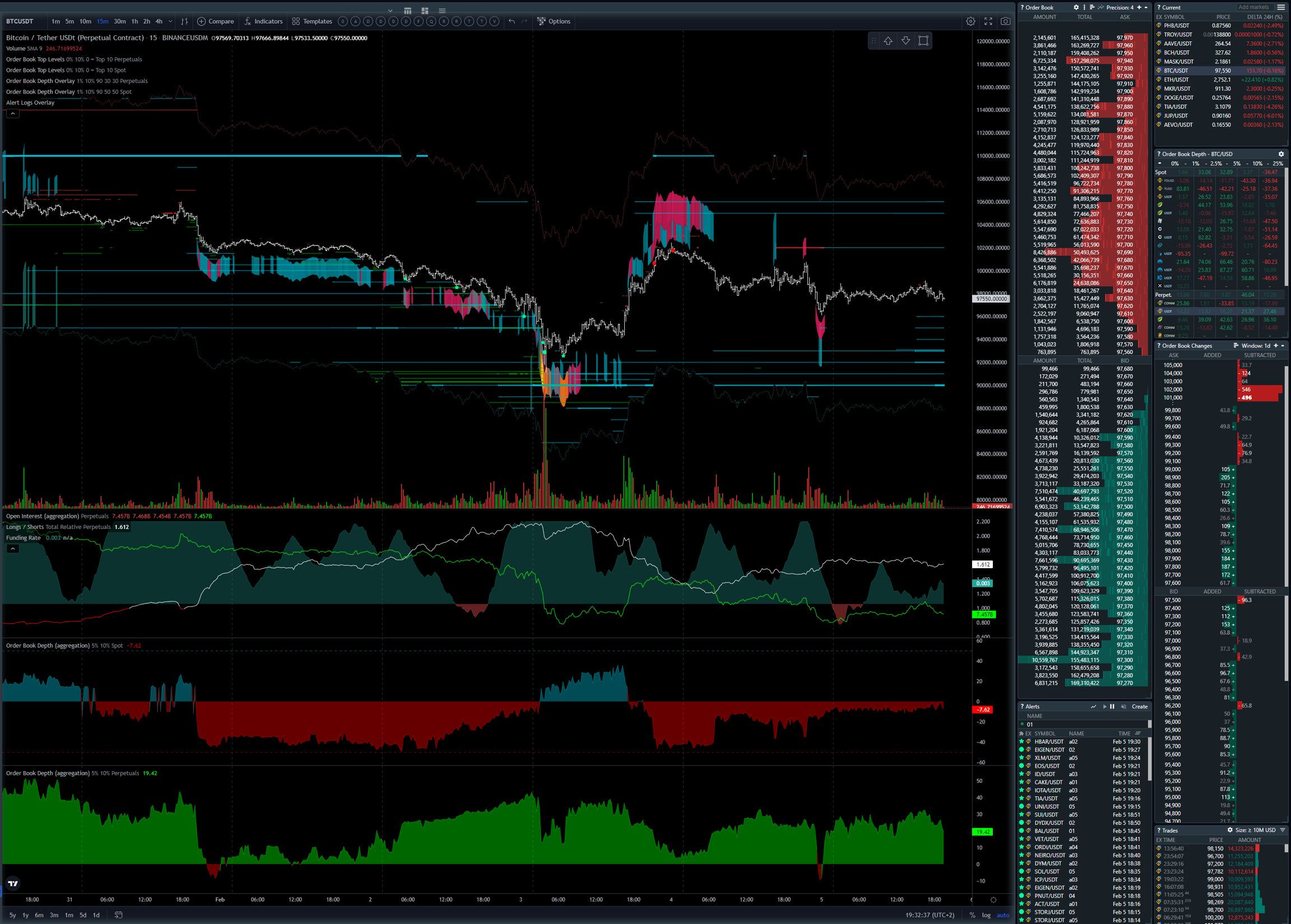The height and width of the screenshot is (924, 1291).
Task: Open the Current panel hamburger menu
Action: pyautogui.click(x=1281, y=7)
